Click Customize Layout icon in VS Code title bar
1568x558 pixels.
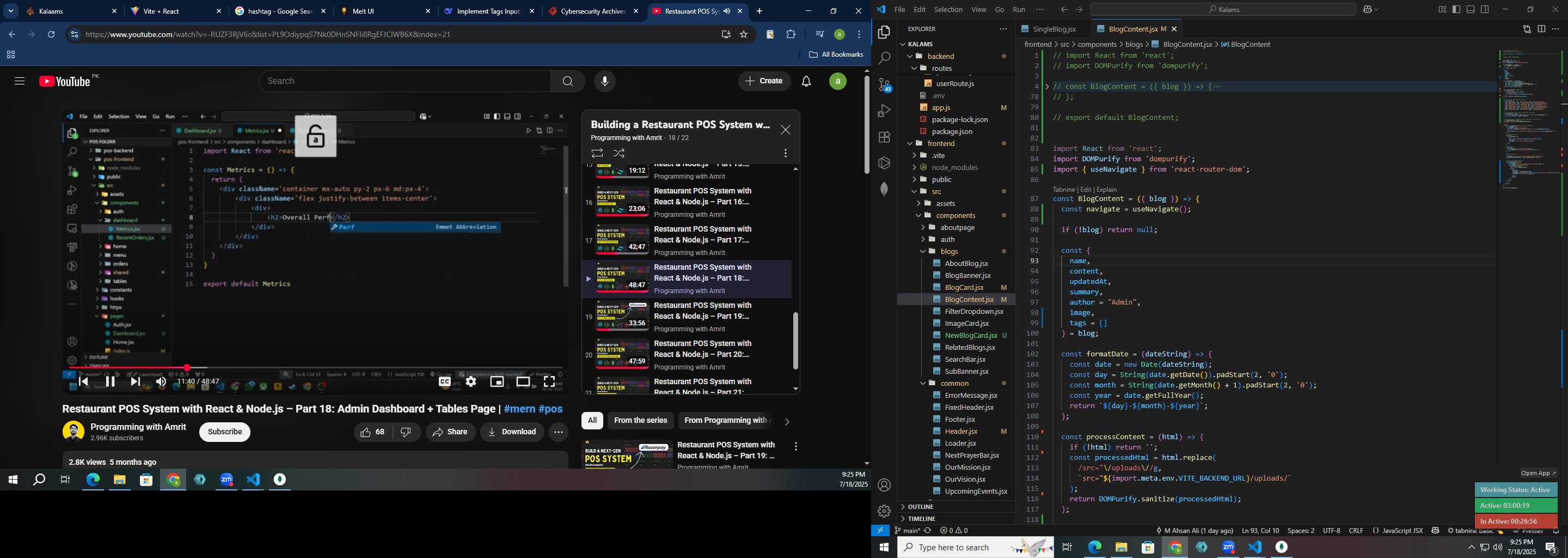coord(1442,9)
